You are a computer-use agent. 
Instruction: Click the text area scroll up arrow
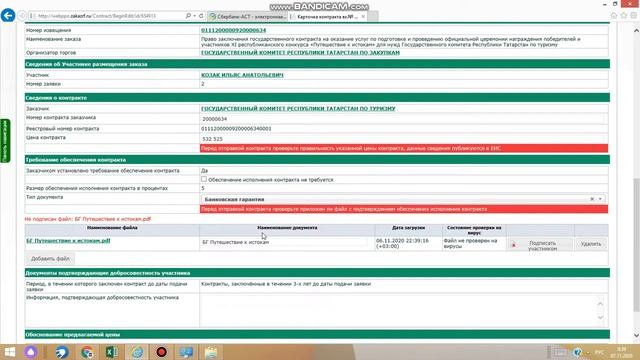tap(600, 303)
